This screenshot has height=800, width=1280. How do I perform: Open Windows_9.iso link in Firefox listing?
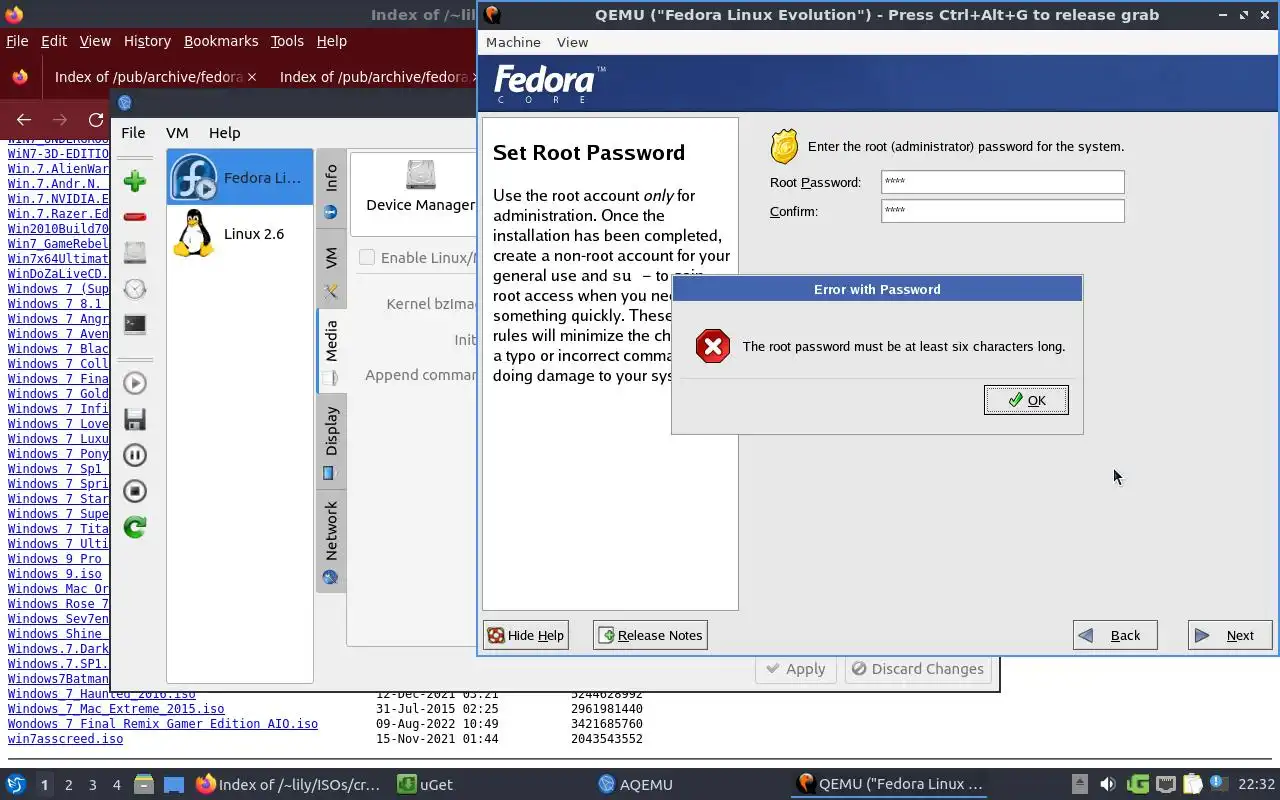pyautogui.click(x=55, y=574)
